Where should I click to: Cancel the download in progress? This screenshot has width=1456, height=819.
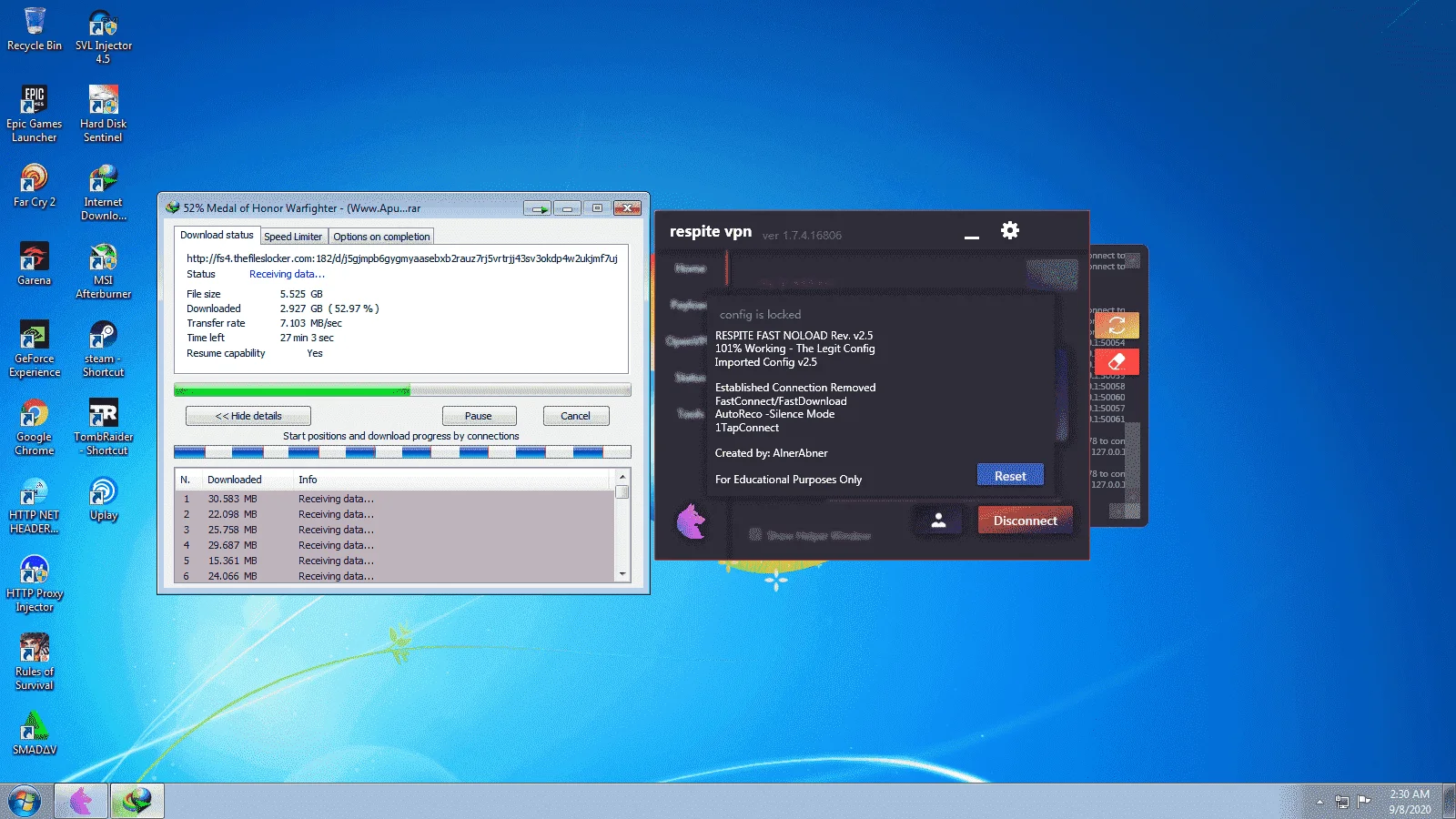tap(575, 416)
